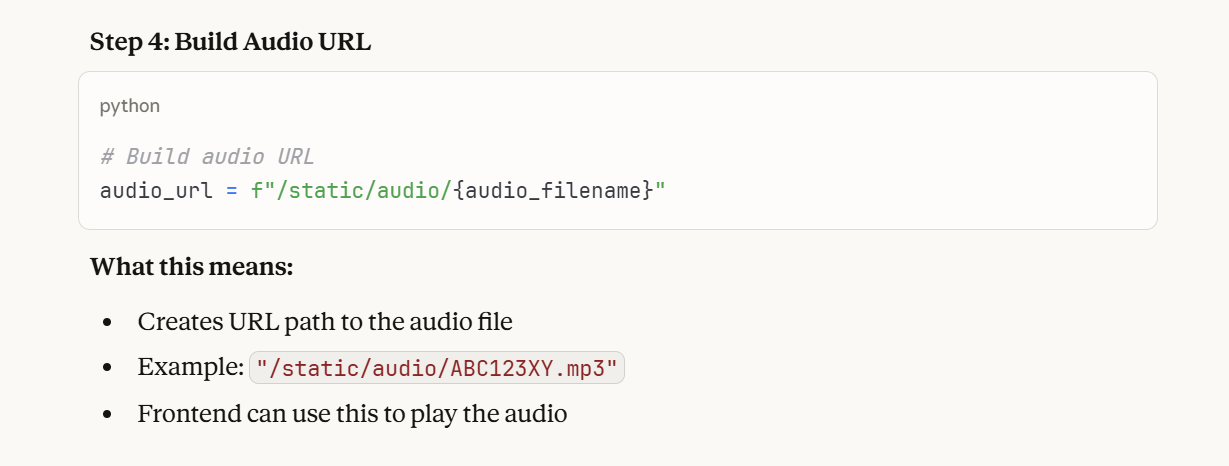
Task: Click the "Step 4: Build Audio URL" heading
Action: (230, 42)
